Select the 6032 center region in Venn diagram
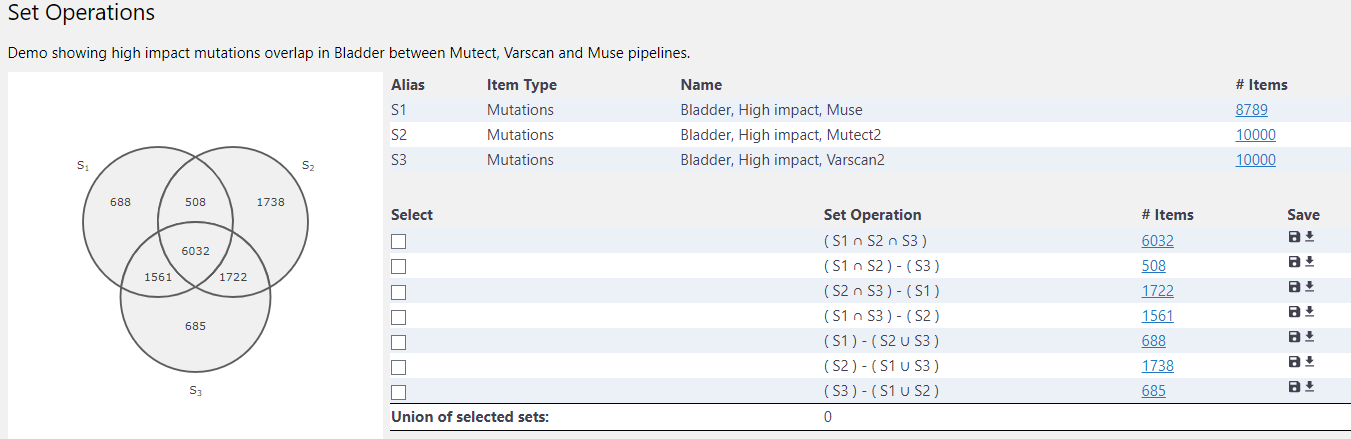The height and width of the screenshot is (439, 1351). pos(195,251)
